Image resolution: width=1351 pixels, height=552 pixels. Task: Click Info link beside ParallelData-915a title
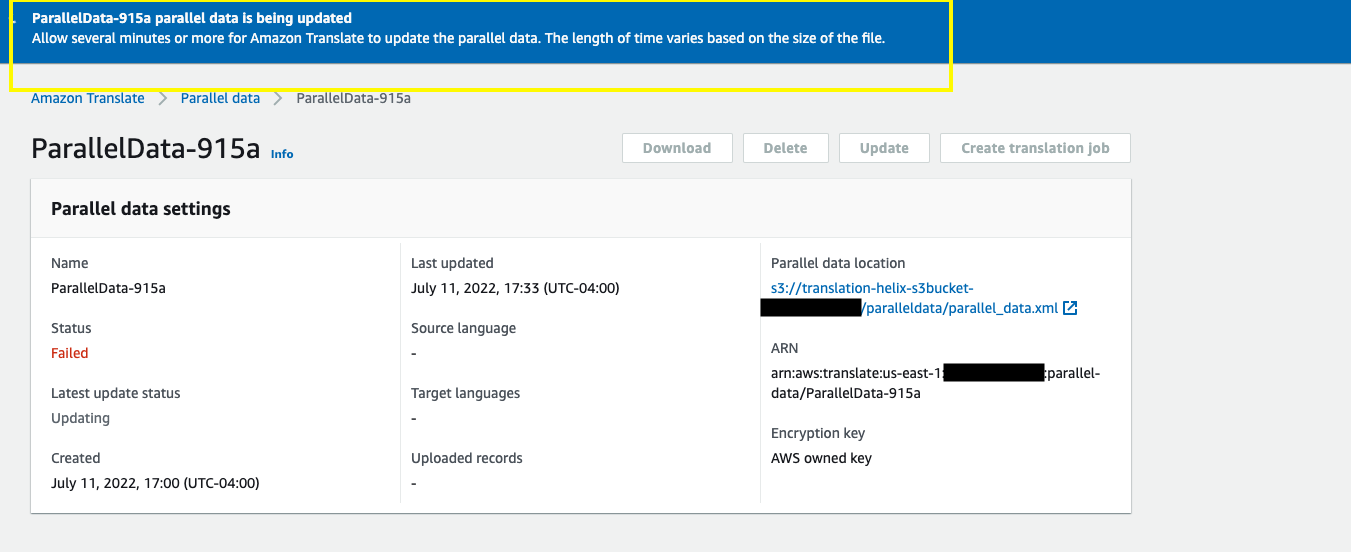[x=282, y=154]
